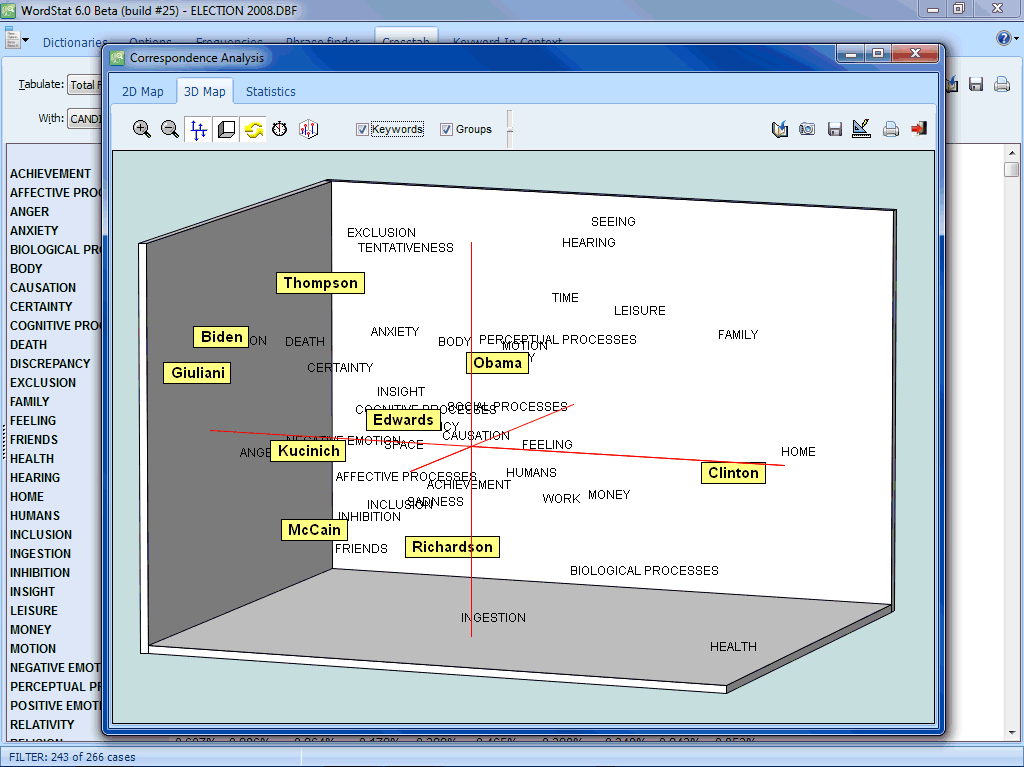Screen dimensions: 1024x767
Task: Toggle the Groups checkbox
Action: point(446,129)
